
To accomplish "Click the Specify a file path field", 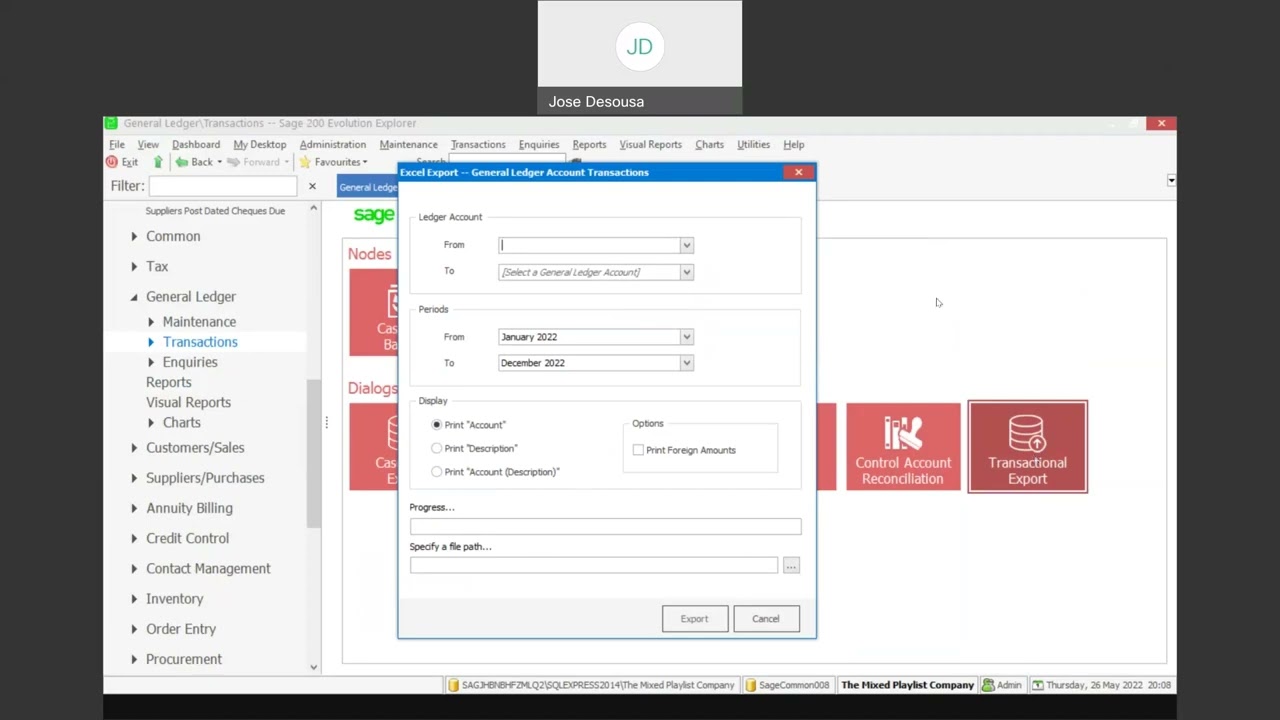I will coord(594,566).
